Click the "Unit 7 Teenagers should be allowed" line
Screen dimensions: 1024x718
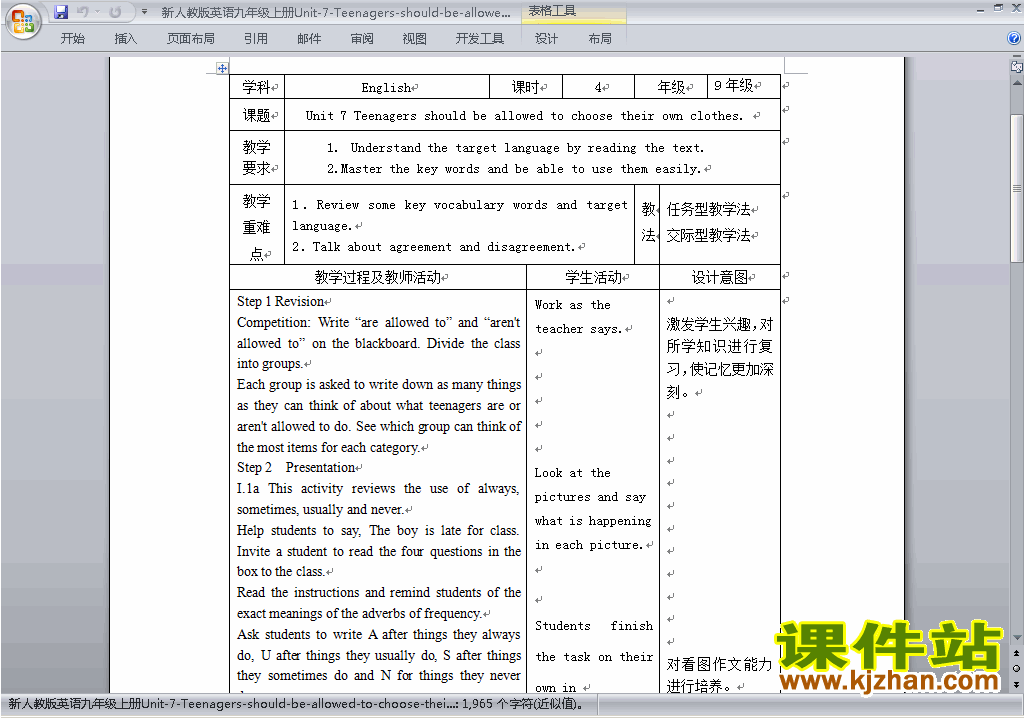click(x=524, y=116)
